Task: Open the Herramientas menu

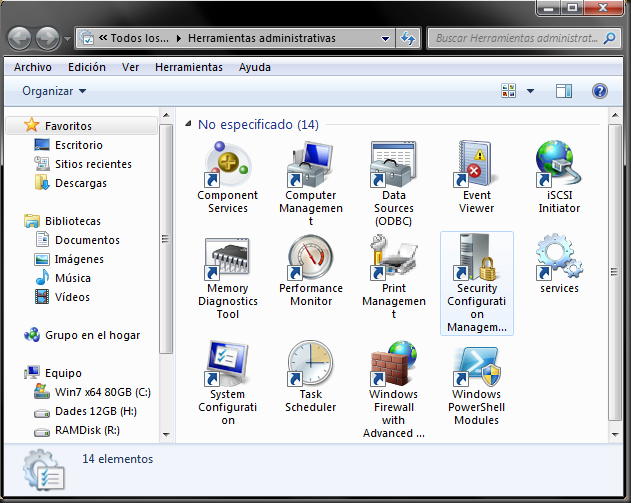Action: tap(189, 67)
